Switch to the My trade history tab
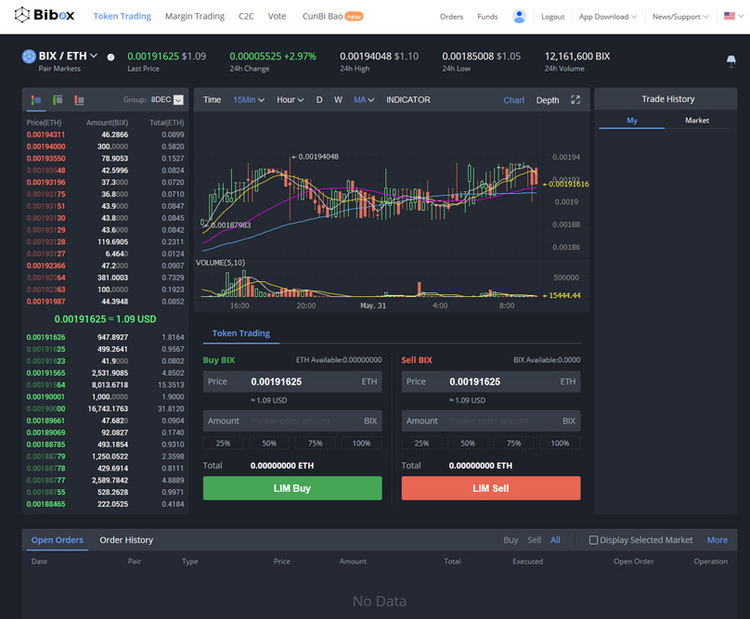The width and height of the screenshot is (750, 619). click(x=632, y=121)
